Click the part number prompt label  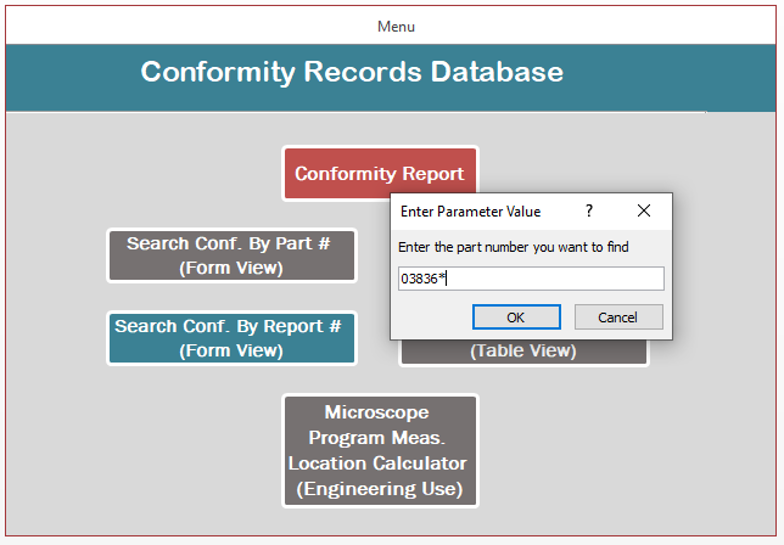(513, 247)
